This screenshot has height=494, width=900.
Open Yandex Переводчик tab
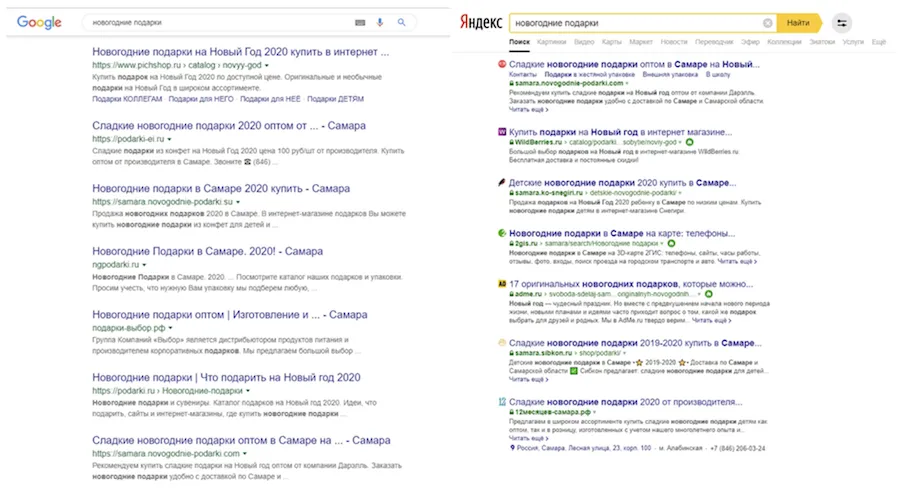(x=714, y=42)
